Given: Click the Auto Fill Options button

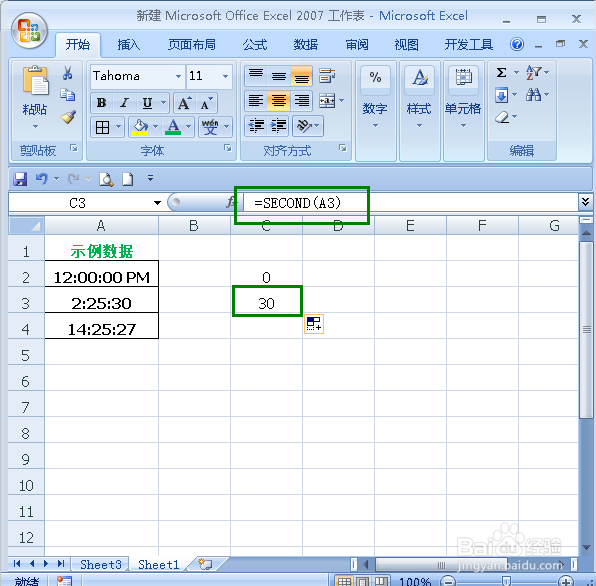Looking at the screenshot, I should (314, 324).
